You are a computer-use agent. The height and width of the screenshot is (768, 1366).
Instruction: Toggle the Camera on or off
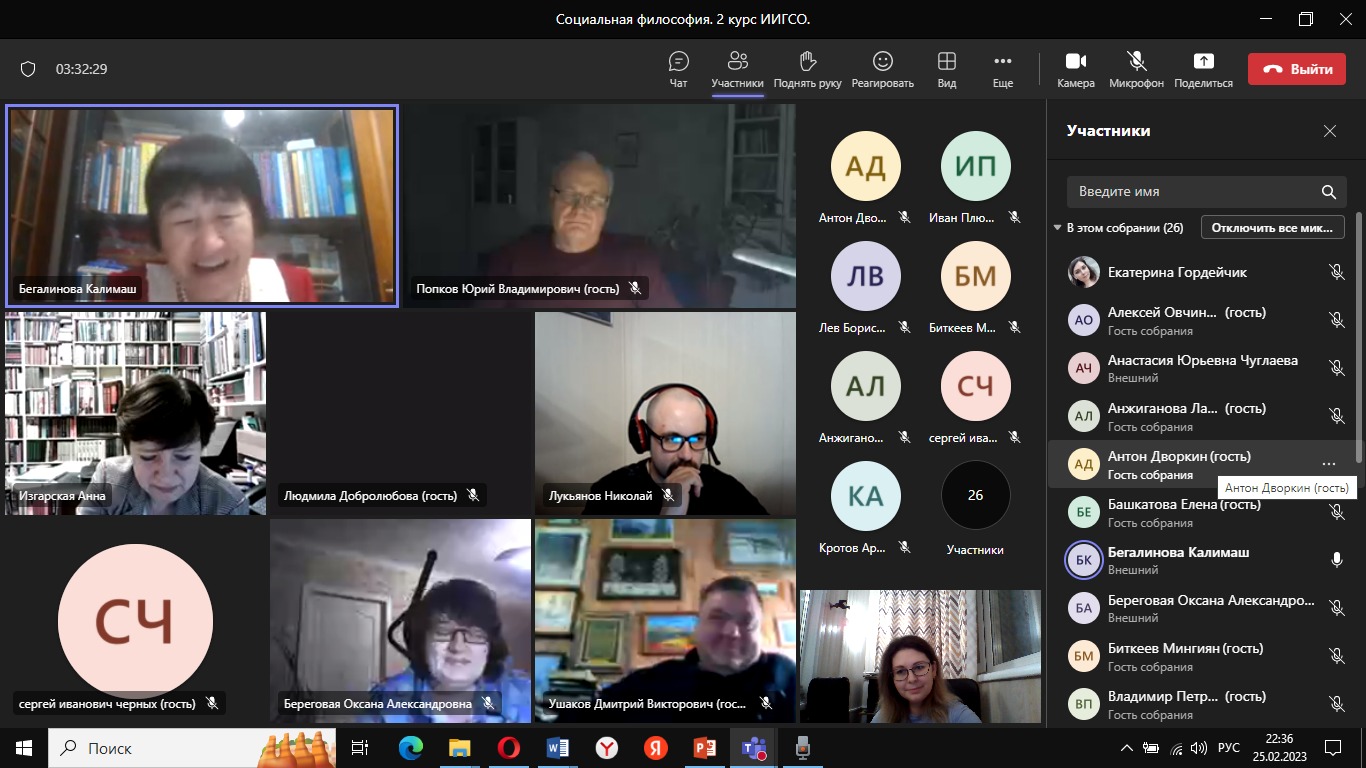click(x=1075, y=62)
